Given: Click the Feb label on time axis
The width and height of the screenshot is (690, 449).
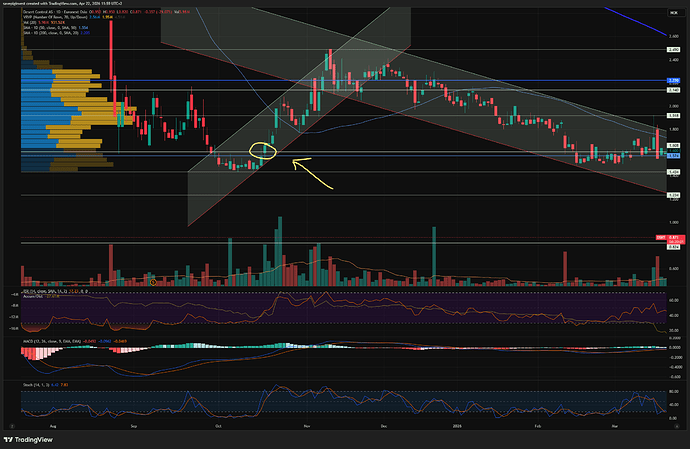Looking at the screenshot, I should pyautogui.click(x=537, y=426).
